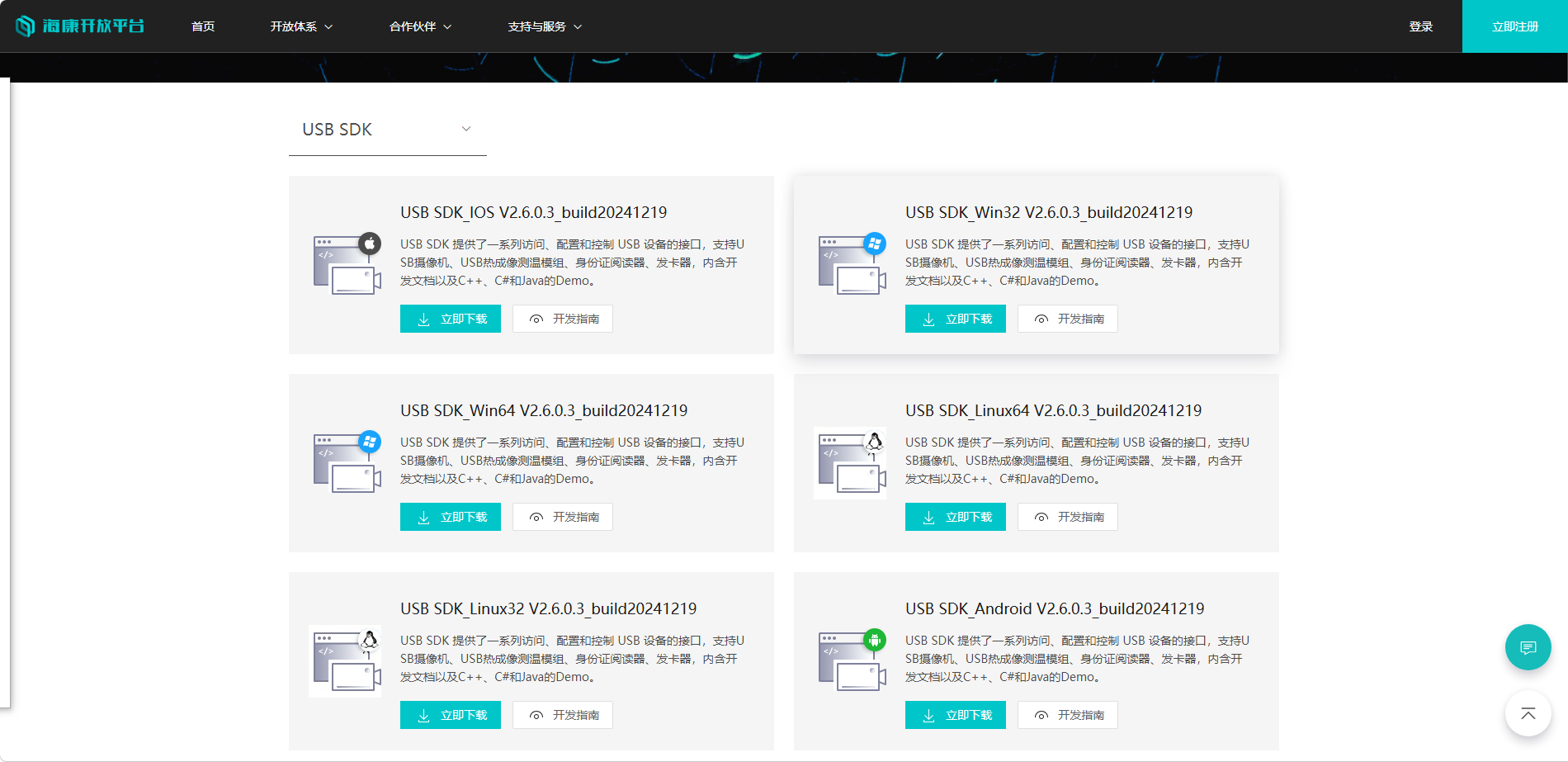Open the USB SDK_Linux64 V2.6.0.3 title
This screenshot has width=1568, height=762.
[1053, 410]
